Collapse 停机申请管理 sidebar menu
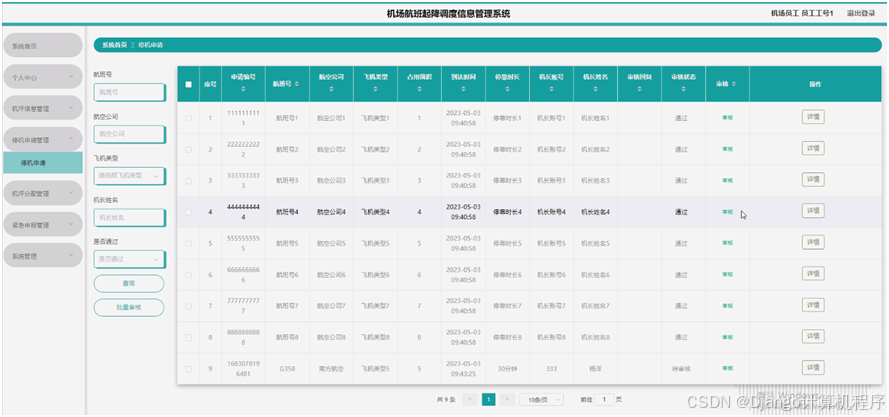Image resolution: width=889 pixels, height=417 pixels. click(x=43, y=139)
